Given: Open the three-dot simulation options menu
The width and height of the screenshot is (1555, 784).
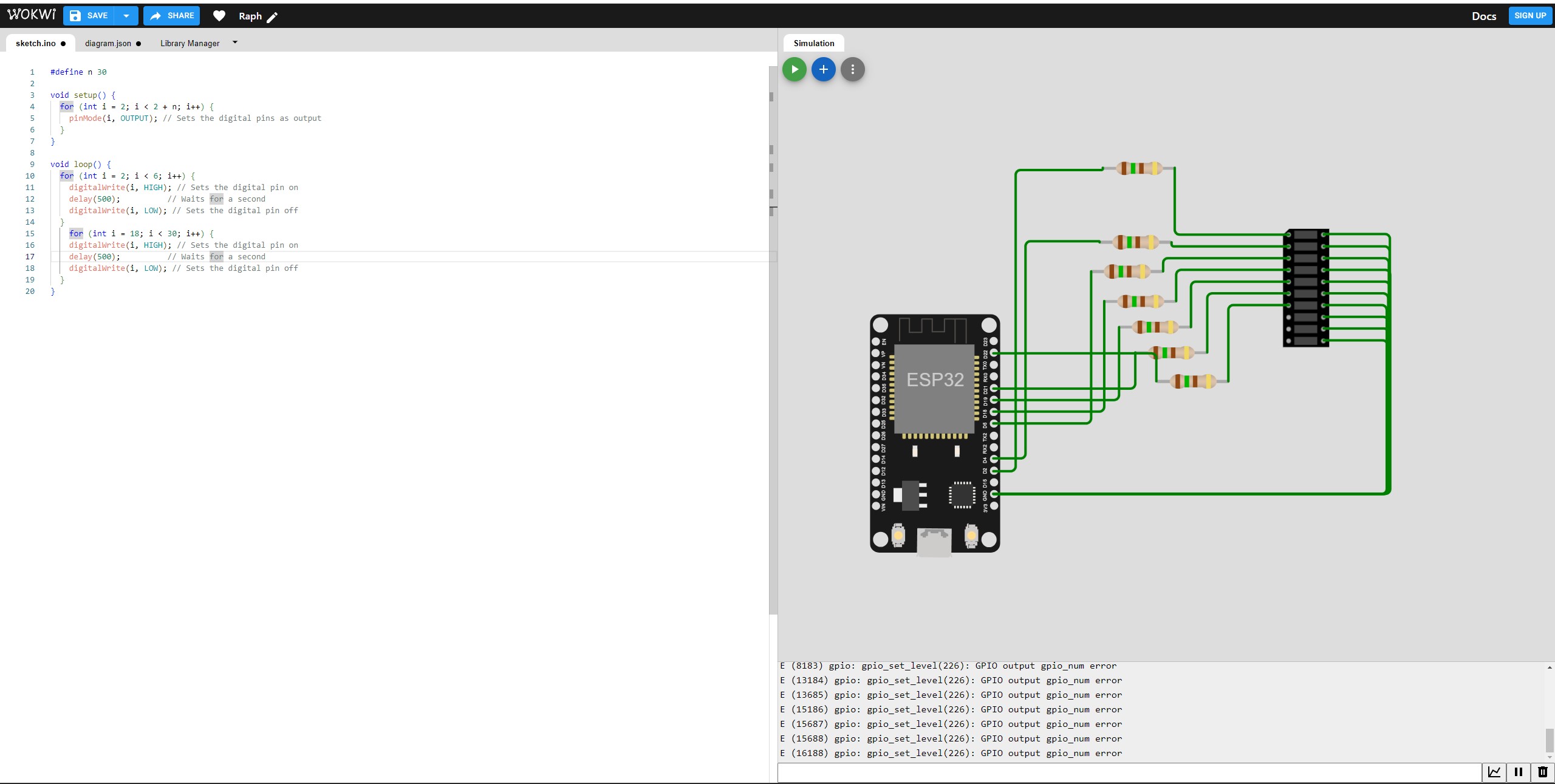Looking at the screenshot, I should pos(853,69).
